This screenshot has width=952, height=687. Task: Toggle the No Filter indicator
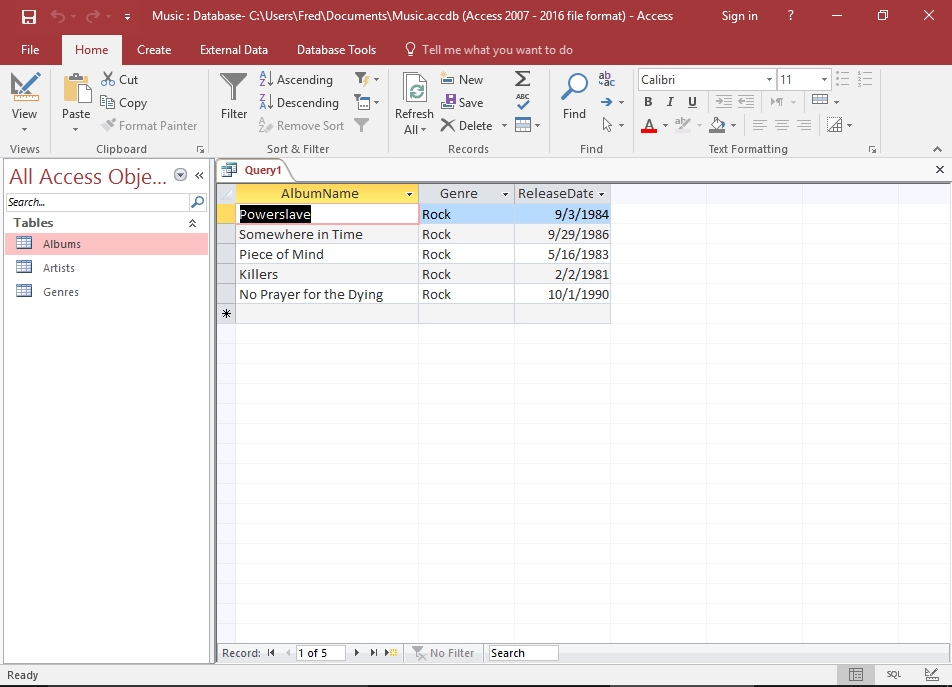click(443, 652)
